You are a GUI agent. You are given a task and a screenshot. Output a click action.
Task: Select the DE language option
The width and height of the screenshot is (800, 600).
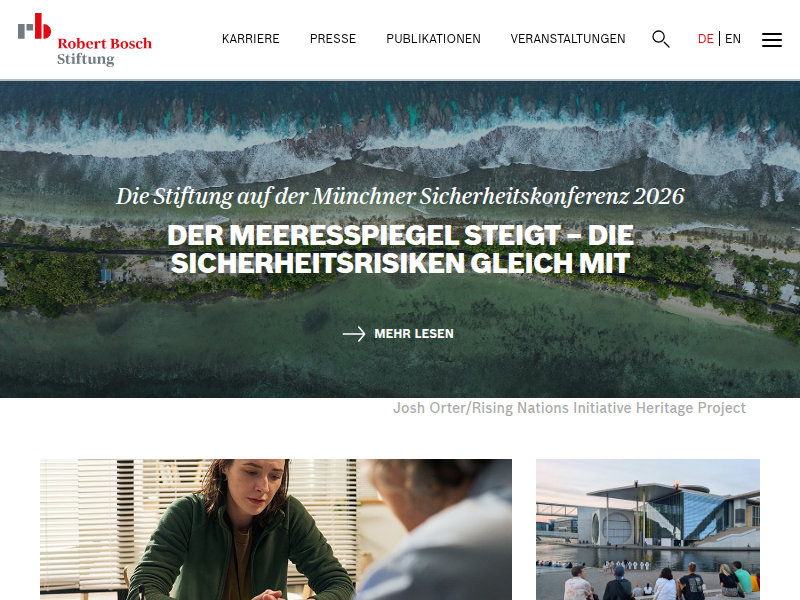pos(705,39)
